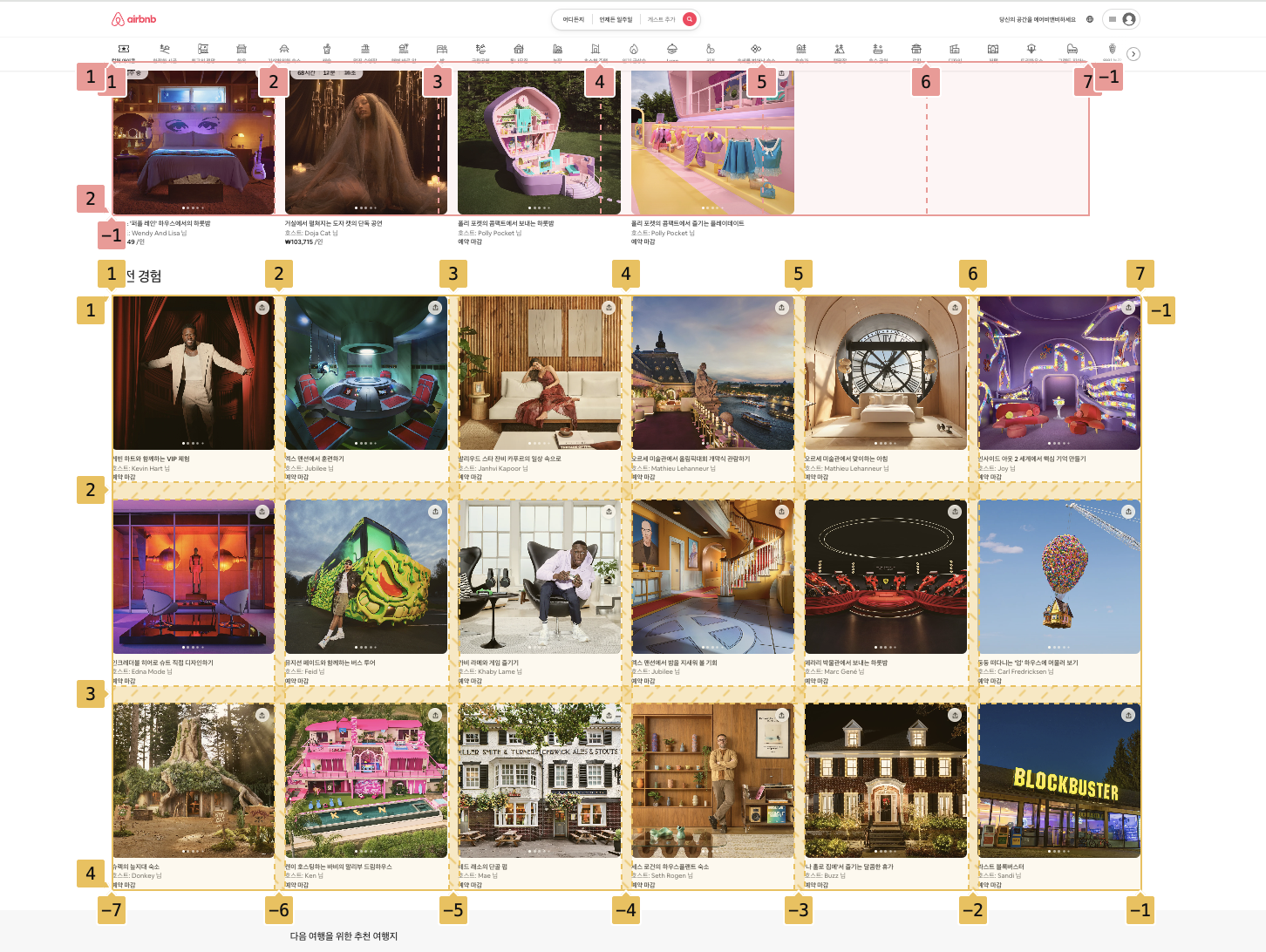Share the Donkey Shrek swamp card

(262, 716)
